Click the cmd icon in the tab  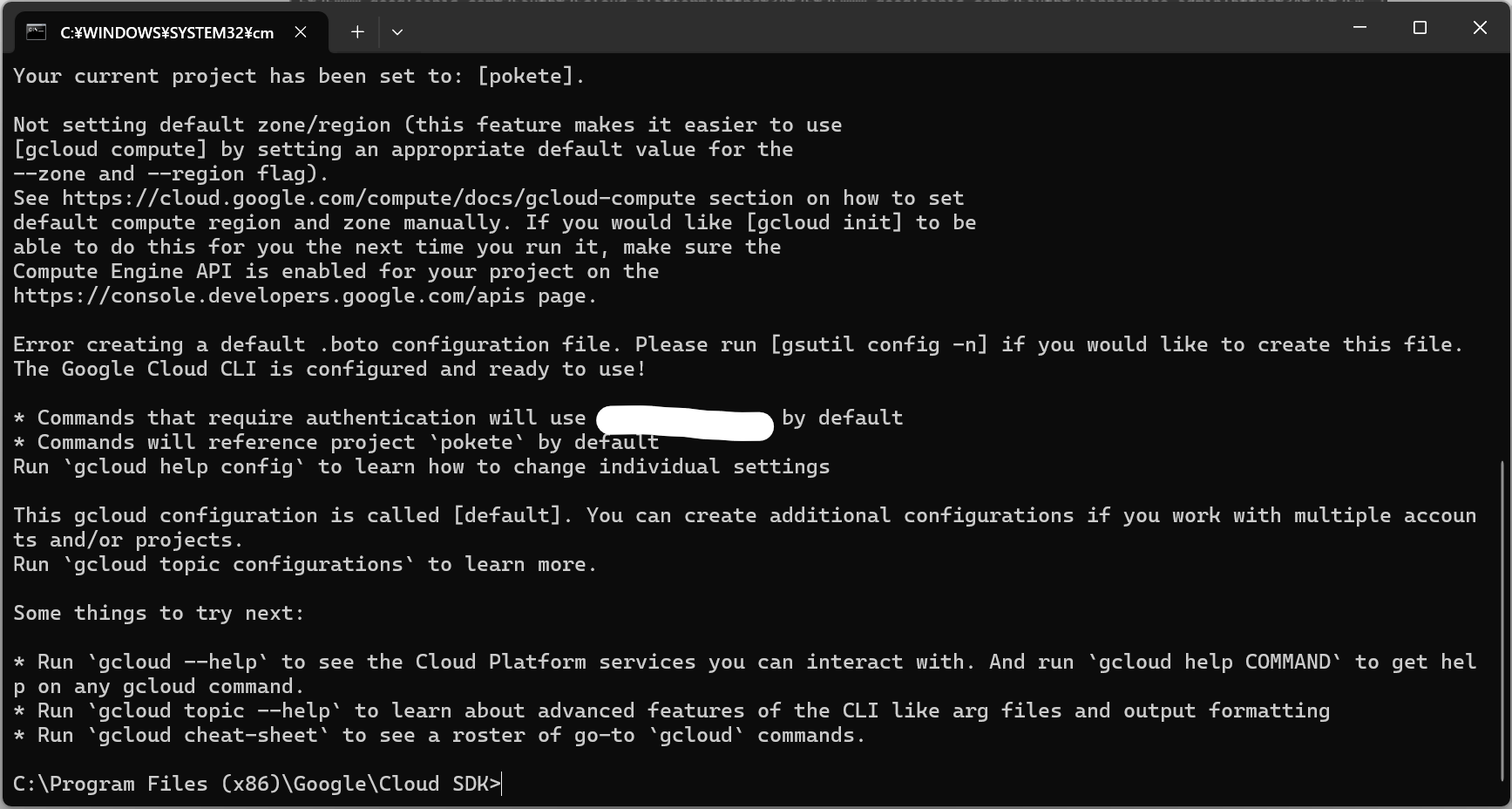coord(36,32)
